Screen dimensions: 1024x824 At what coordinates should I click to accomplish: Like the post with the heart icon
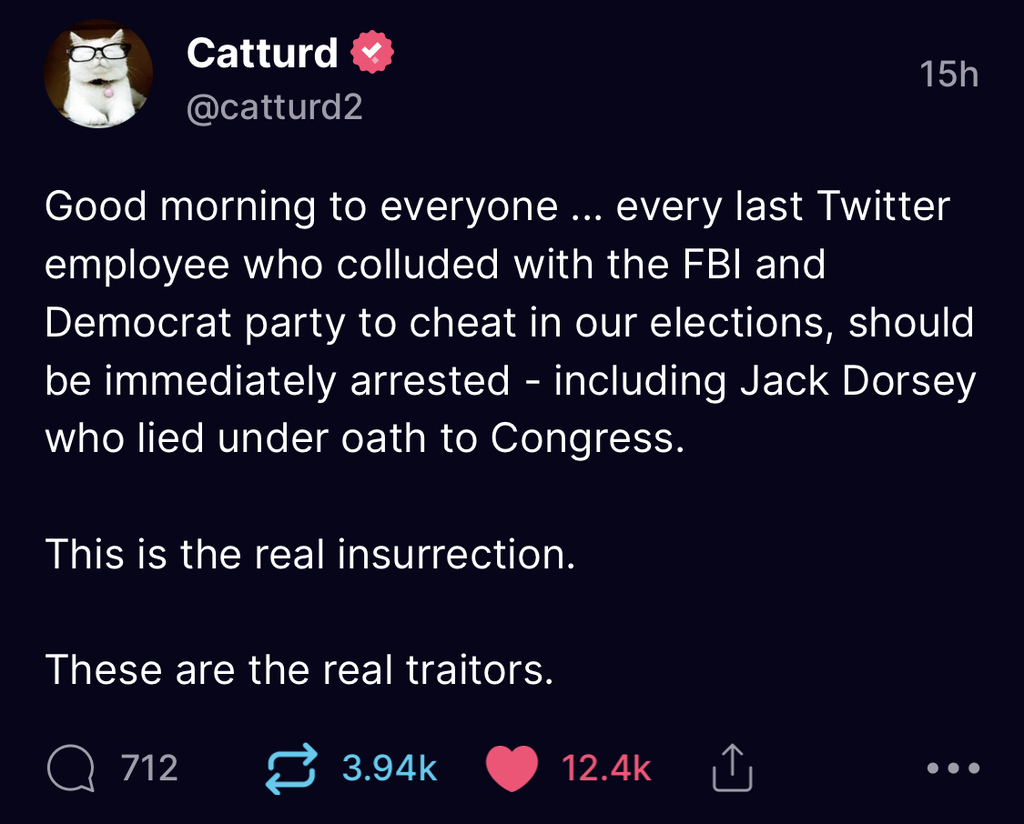pos(511,768)
